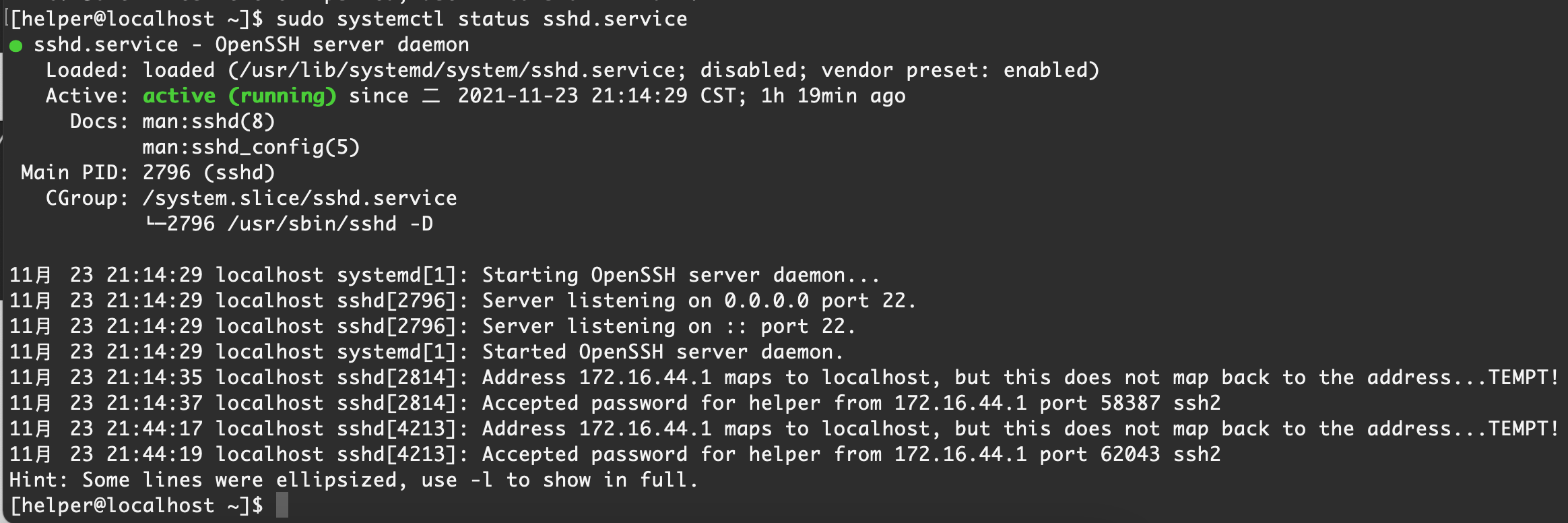Screen dimensions: 1568x523
Task: Click the Main PID value 2796 (sshd)
Action: [209, 173]
